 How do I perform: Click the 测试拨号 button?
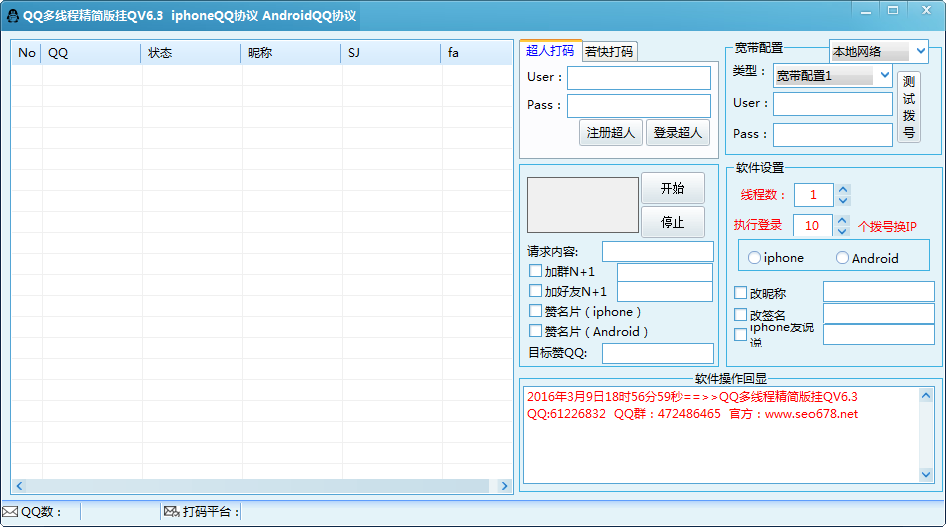pyautogui.click(x=908, y=107)
